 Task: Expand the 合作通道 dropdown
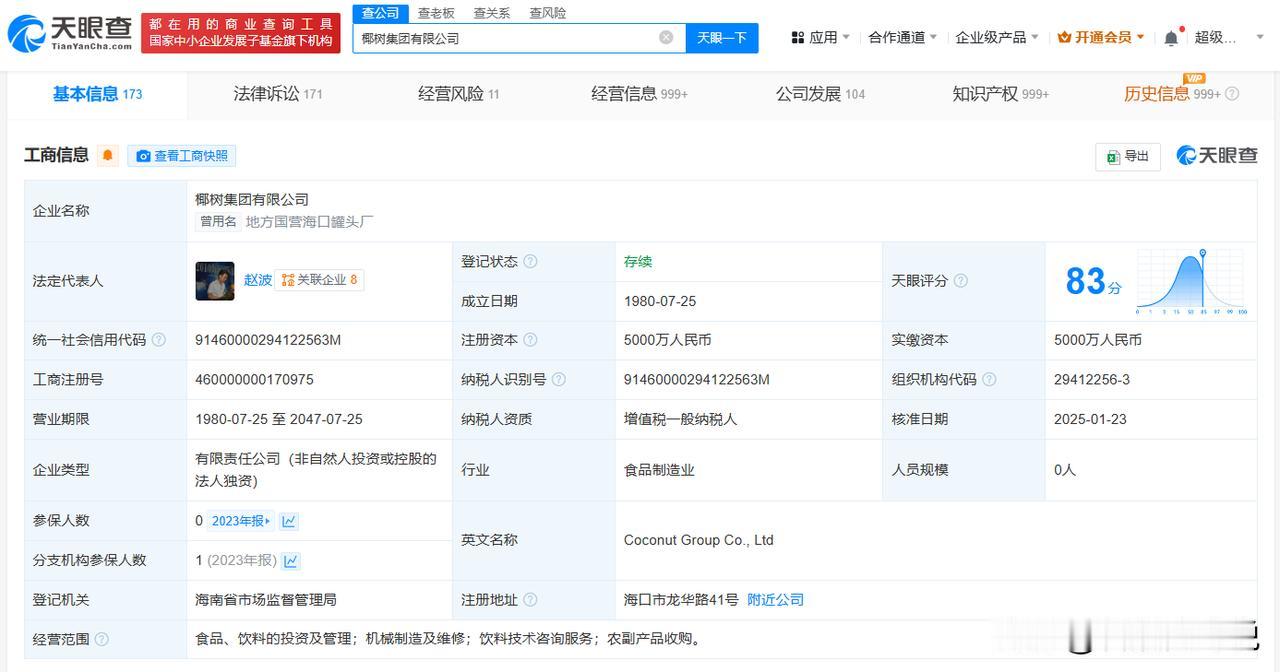(902, 37)
